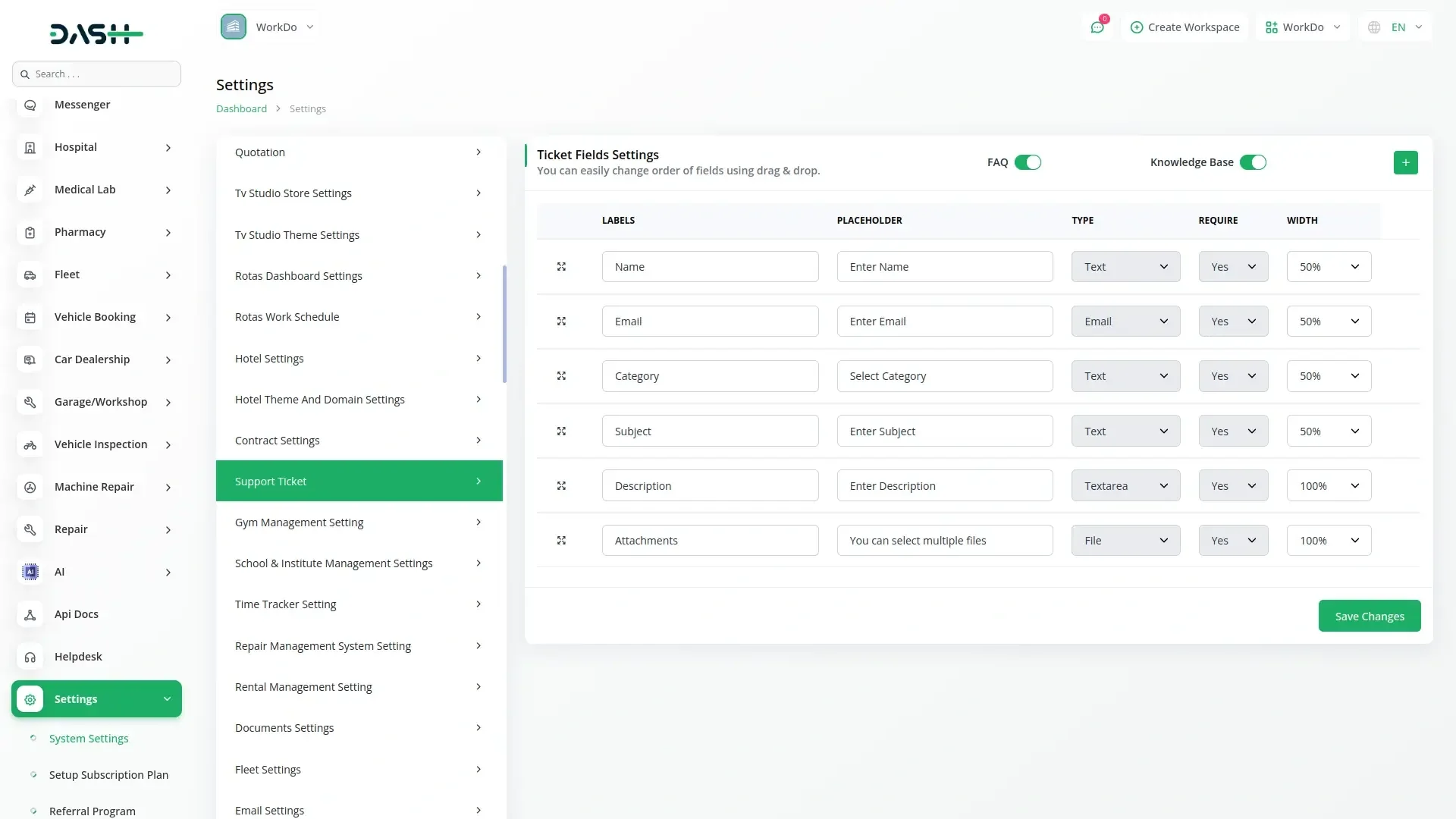The width and height of the screenshot is (1456, 819).
Task: Click the chat messages icon in header
Action: (x=1097, y=27)
